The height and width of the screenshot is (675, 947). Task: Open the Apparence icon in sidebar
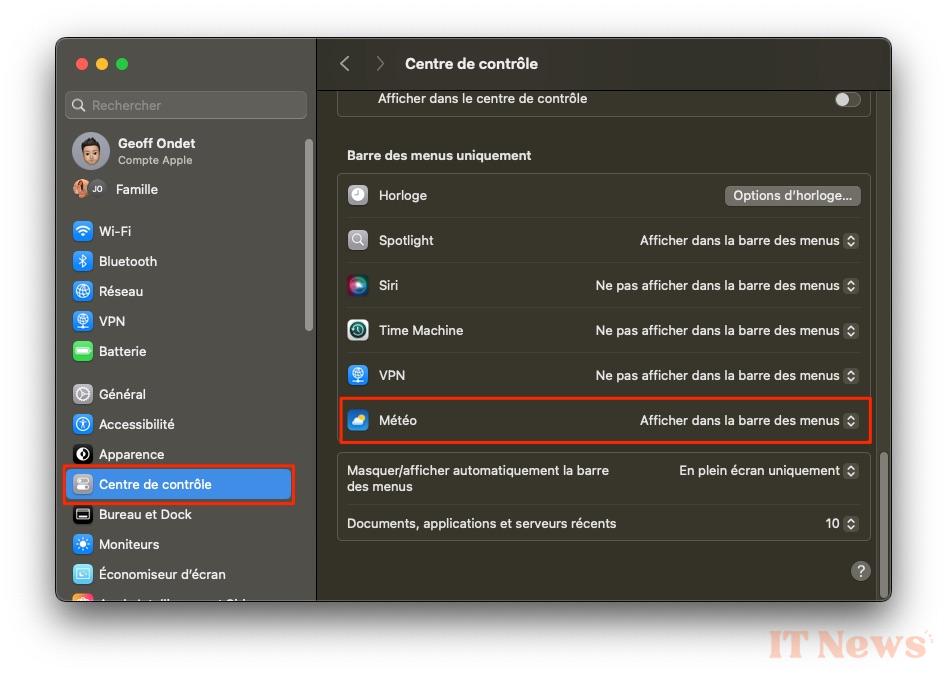coord(83,454)
